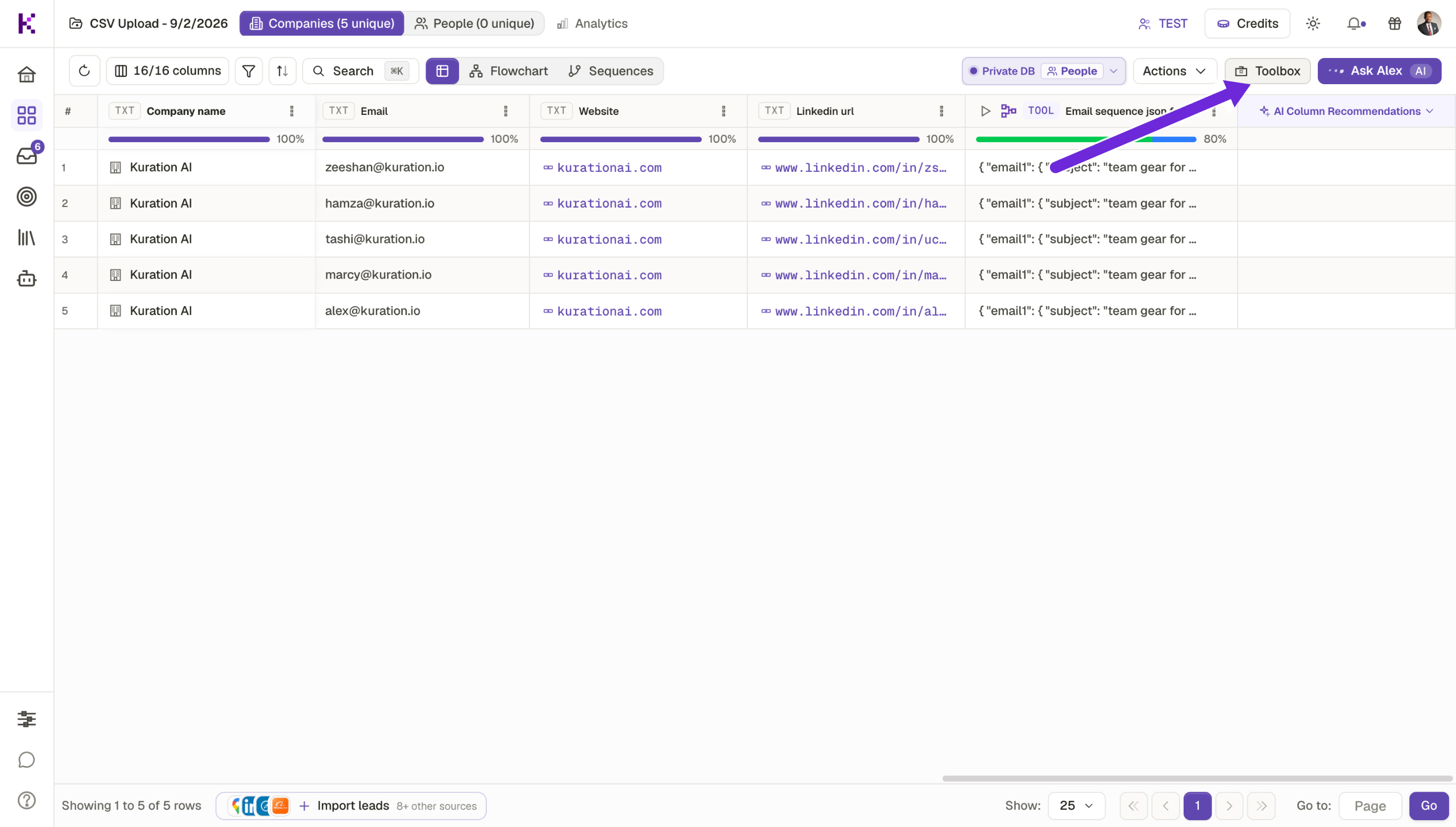Open the filter funnel
This screenshot has height=827, width=1456.
[x=249, y=71]
